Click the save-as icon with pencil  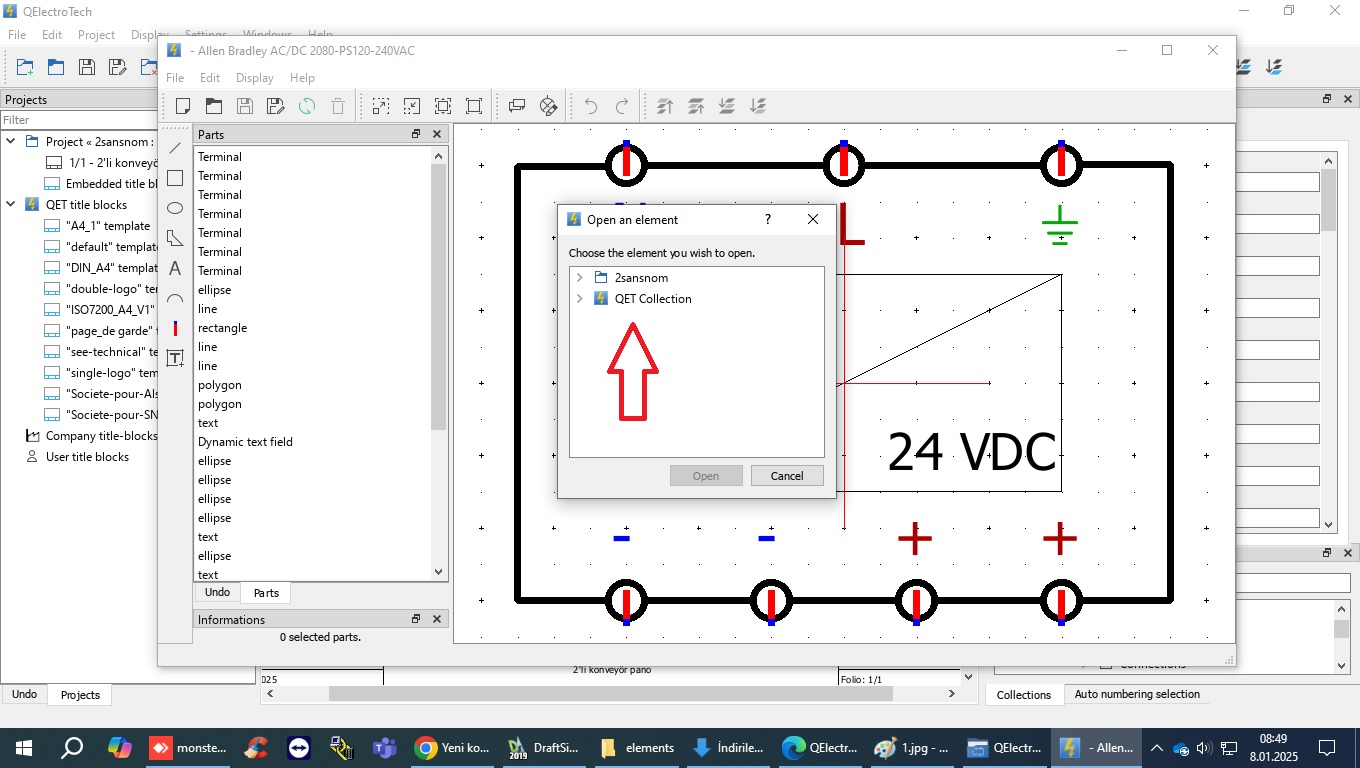pos(276,106)
